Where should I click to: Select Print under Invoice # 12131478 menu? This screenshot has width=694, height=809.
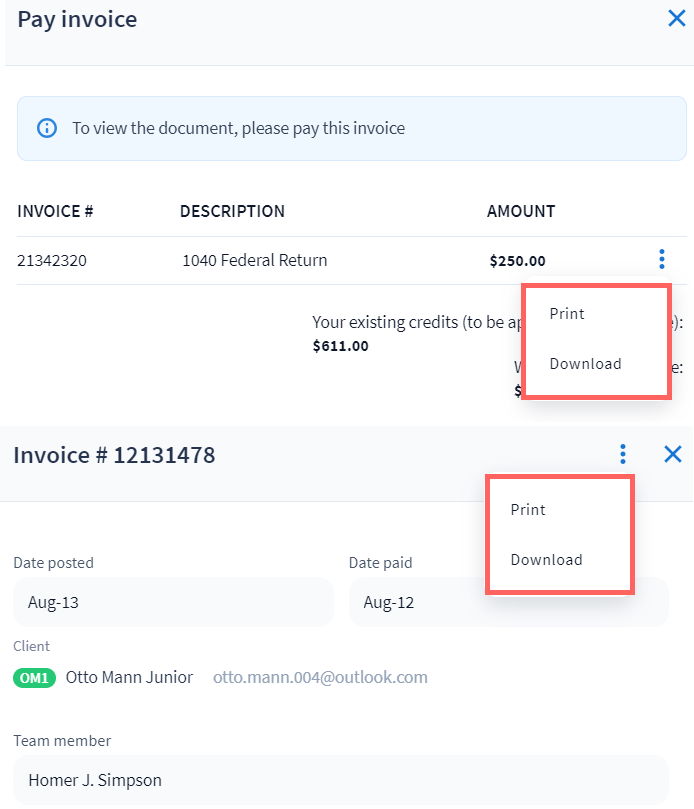click(528, 510)
